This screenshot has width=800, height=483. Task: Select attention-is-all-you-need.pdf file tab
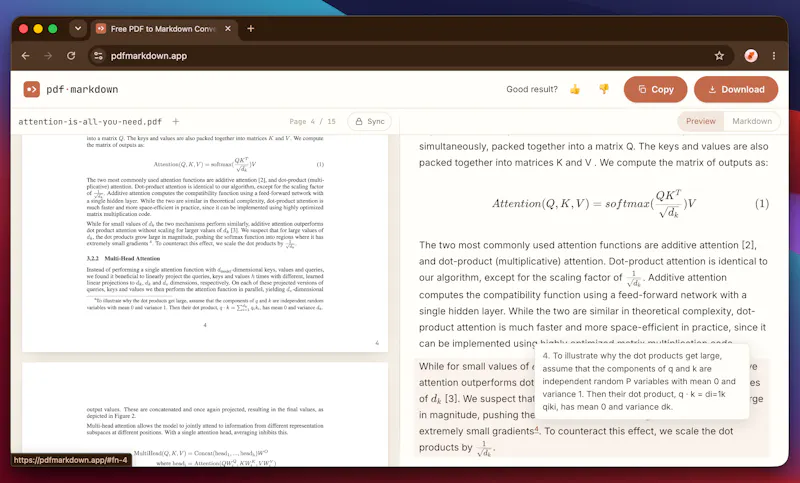tap(90, 121)
